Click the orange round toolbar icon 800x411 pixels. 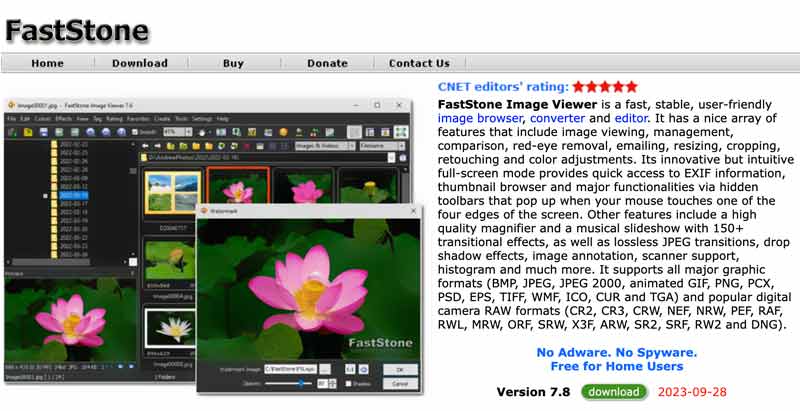(x=284, y=132)
